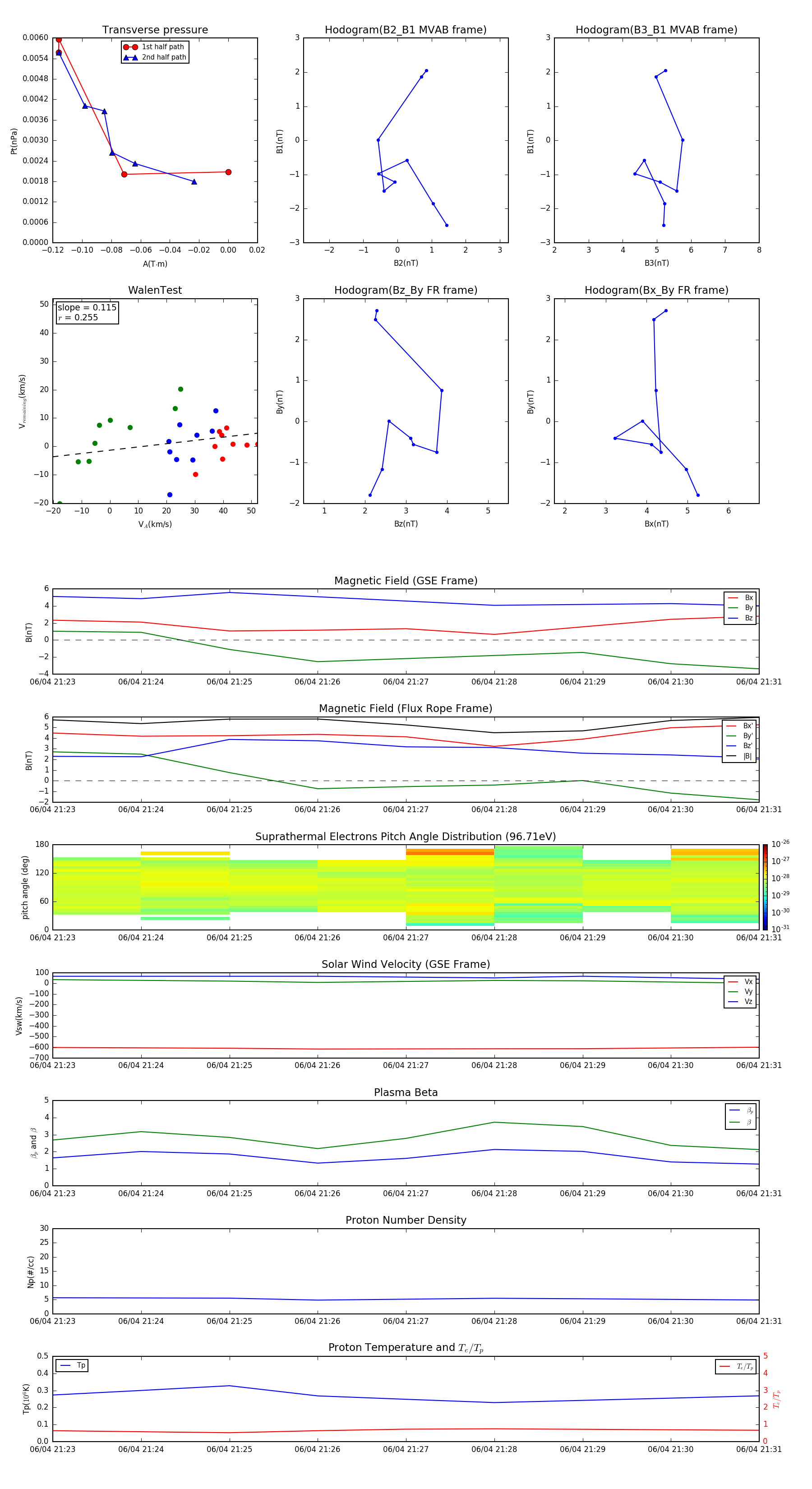Image resolution: width=812 pixels, height=1489 pixels.
Task: Click the blue triangle near A=-0.02 in pressure plot
Action: [x=194, y=182]
